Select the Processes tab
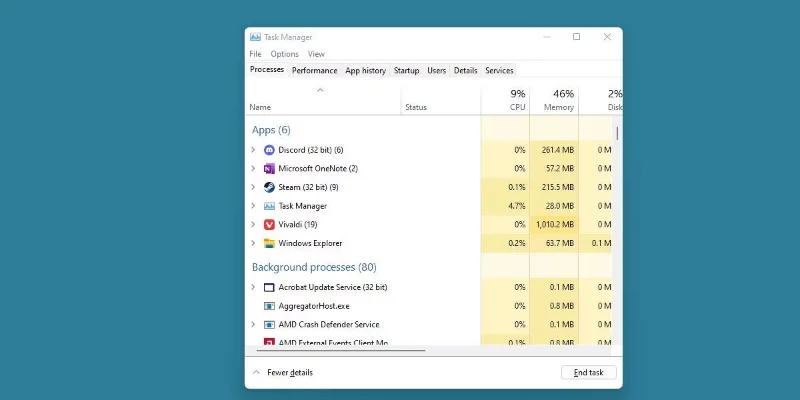Viewport: 800px width, 400px height. (267, 69)
